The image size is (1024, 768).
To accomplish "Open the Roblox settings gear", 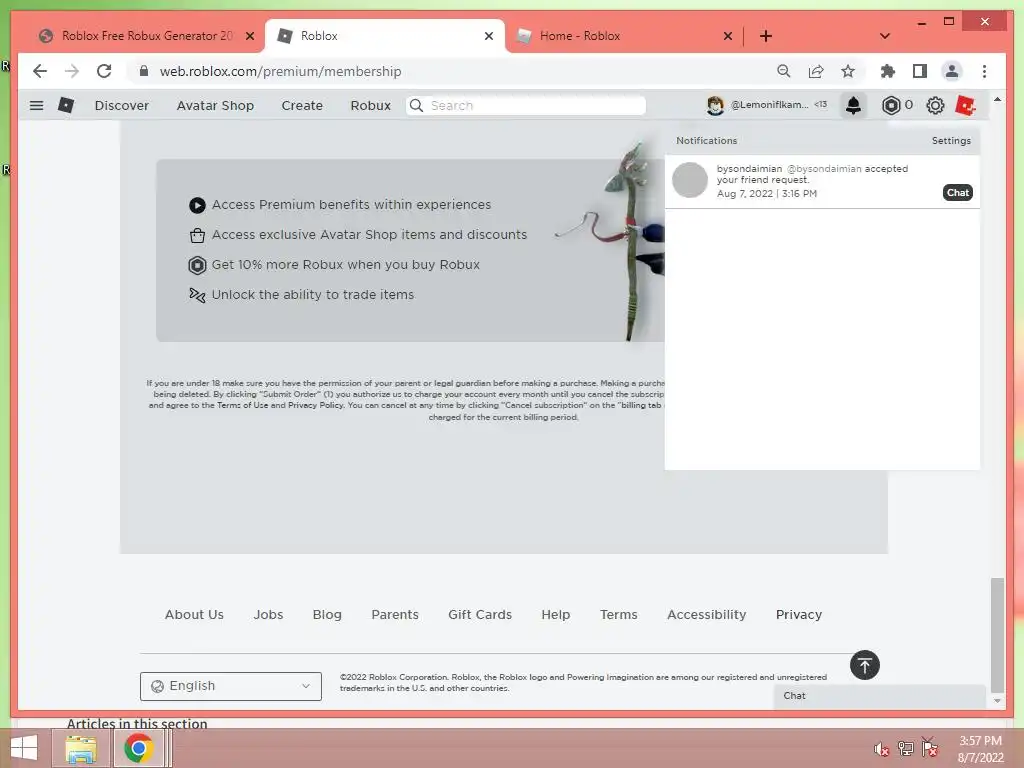I will (x=935, y=105).
